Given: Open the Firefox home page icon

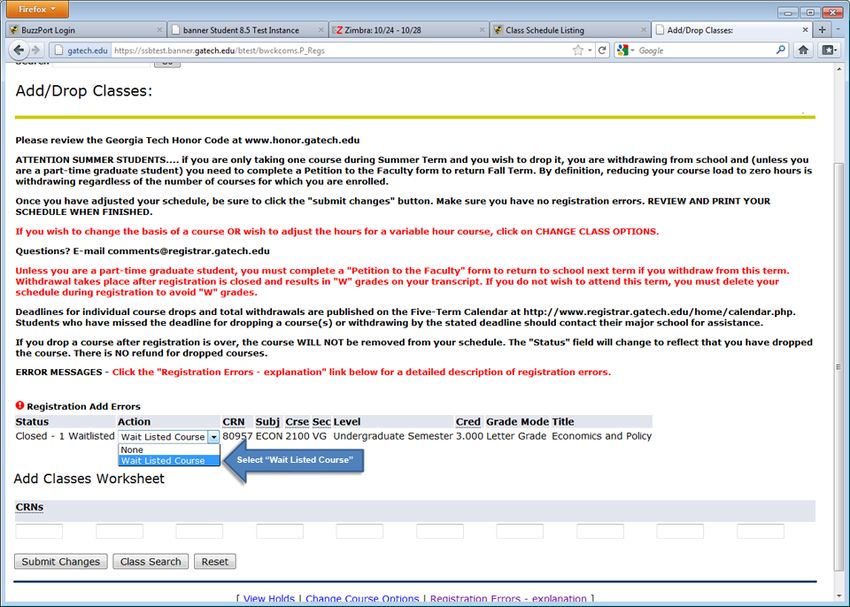Looking at the screenshot, I should click(803, 50).
